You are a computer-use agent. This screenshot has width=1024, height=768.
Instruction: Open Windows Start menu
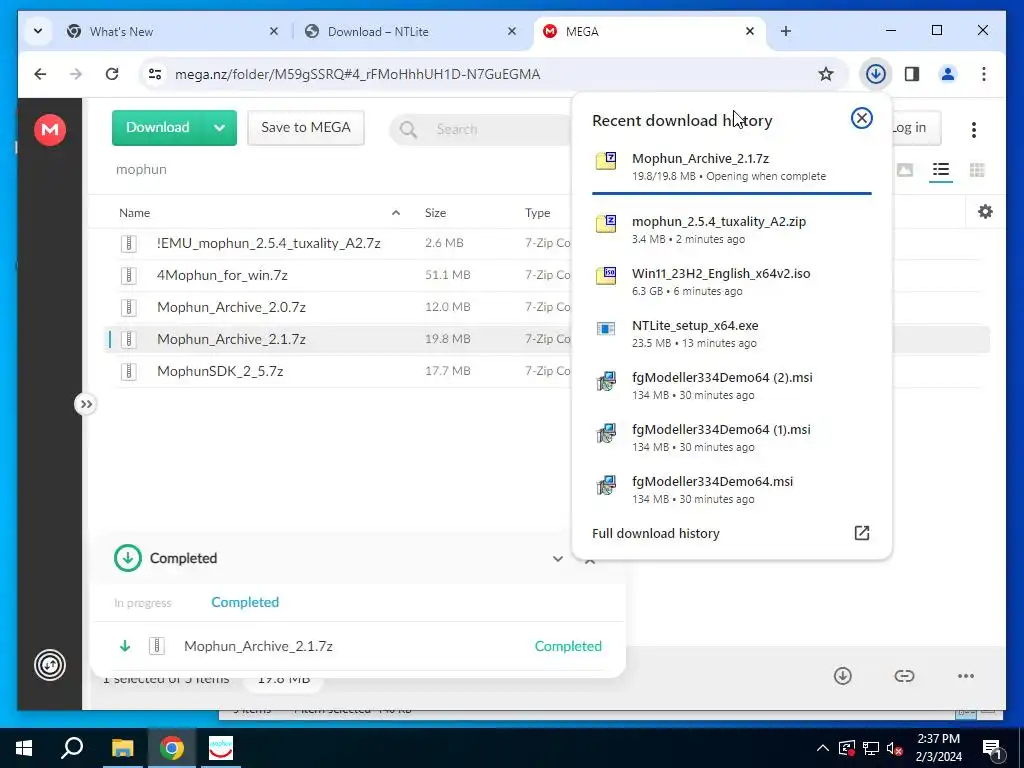click(x=24, y=748)
